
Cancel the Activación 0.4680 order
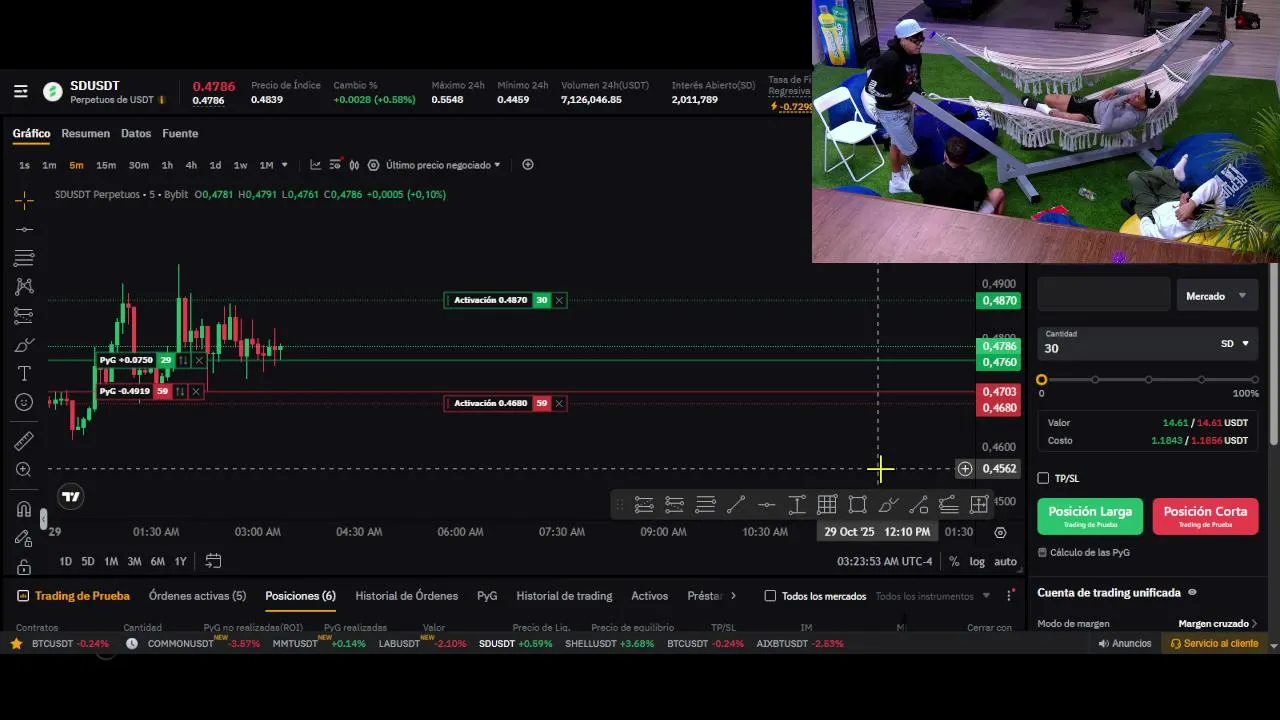click(x=559, y=403)
